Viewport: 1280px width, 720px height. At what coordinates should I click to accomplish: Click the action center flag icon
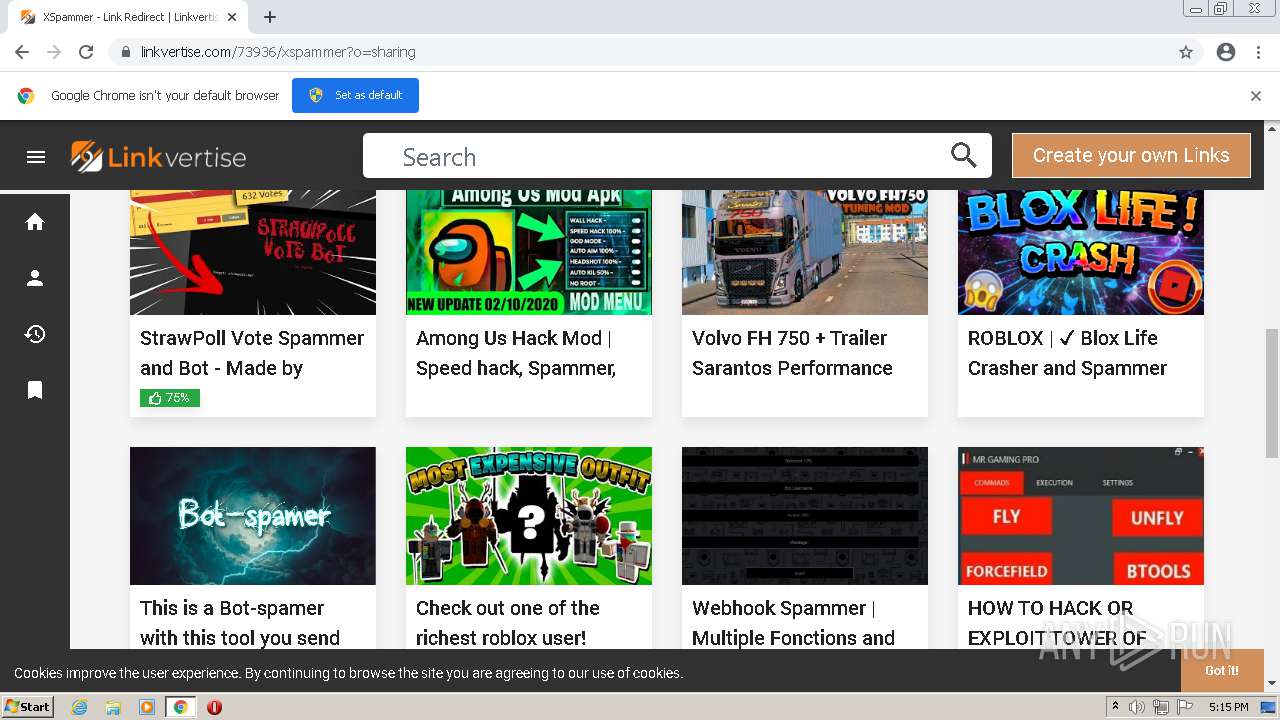coord(1184,707)
